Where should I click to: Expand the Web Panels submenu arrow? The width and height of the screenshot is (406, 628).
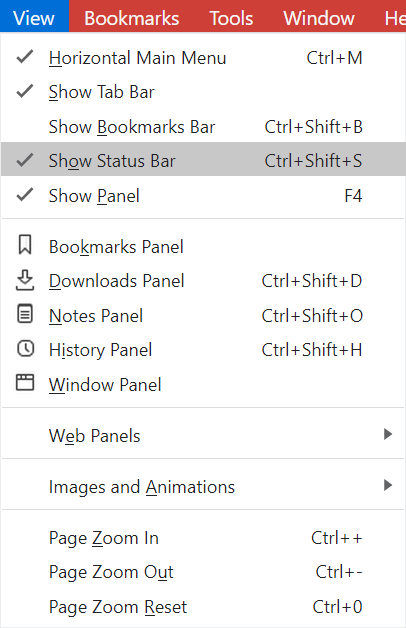click(387, 434)
